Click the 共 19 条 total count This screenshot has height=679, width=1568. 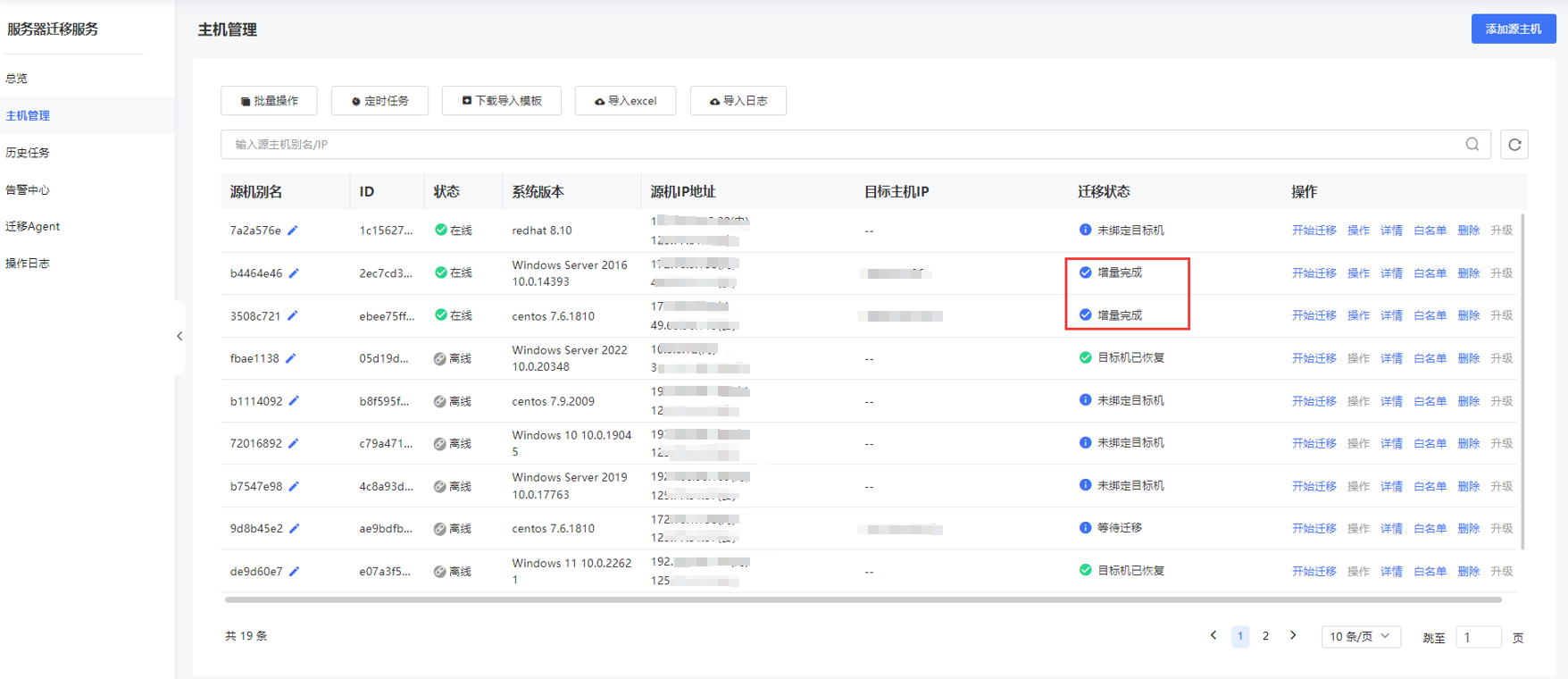coord(246,636)
